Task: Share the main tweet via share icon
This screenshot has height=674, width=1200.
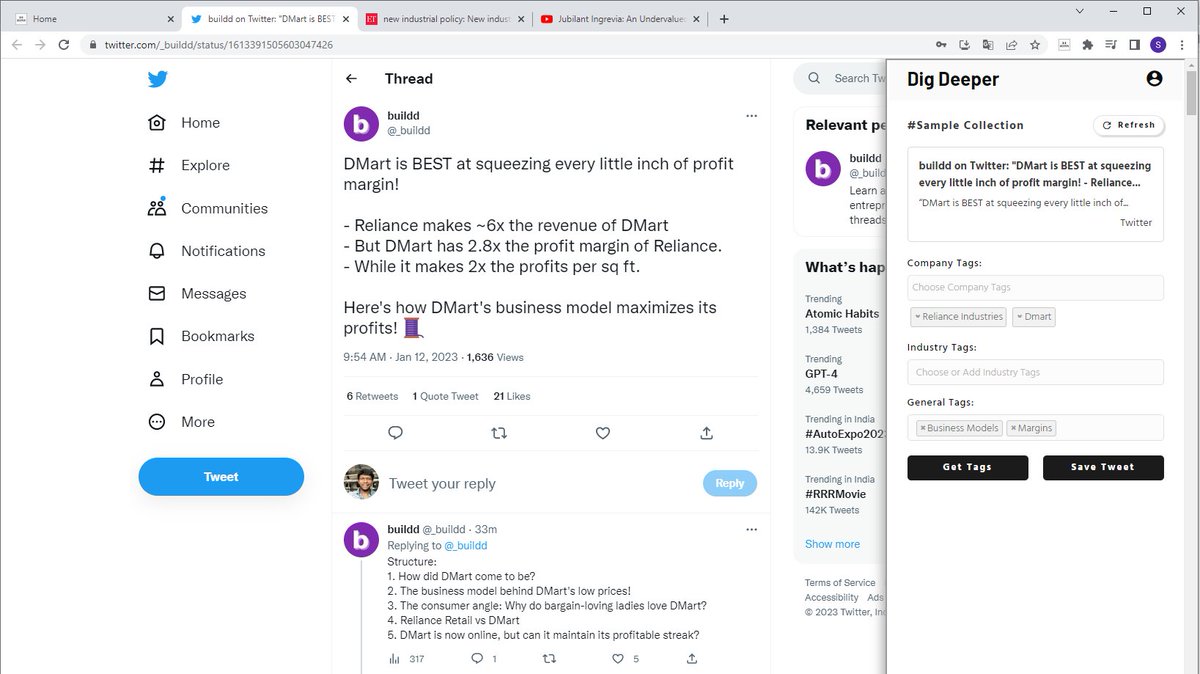Action: coord(707,433)
